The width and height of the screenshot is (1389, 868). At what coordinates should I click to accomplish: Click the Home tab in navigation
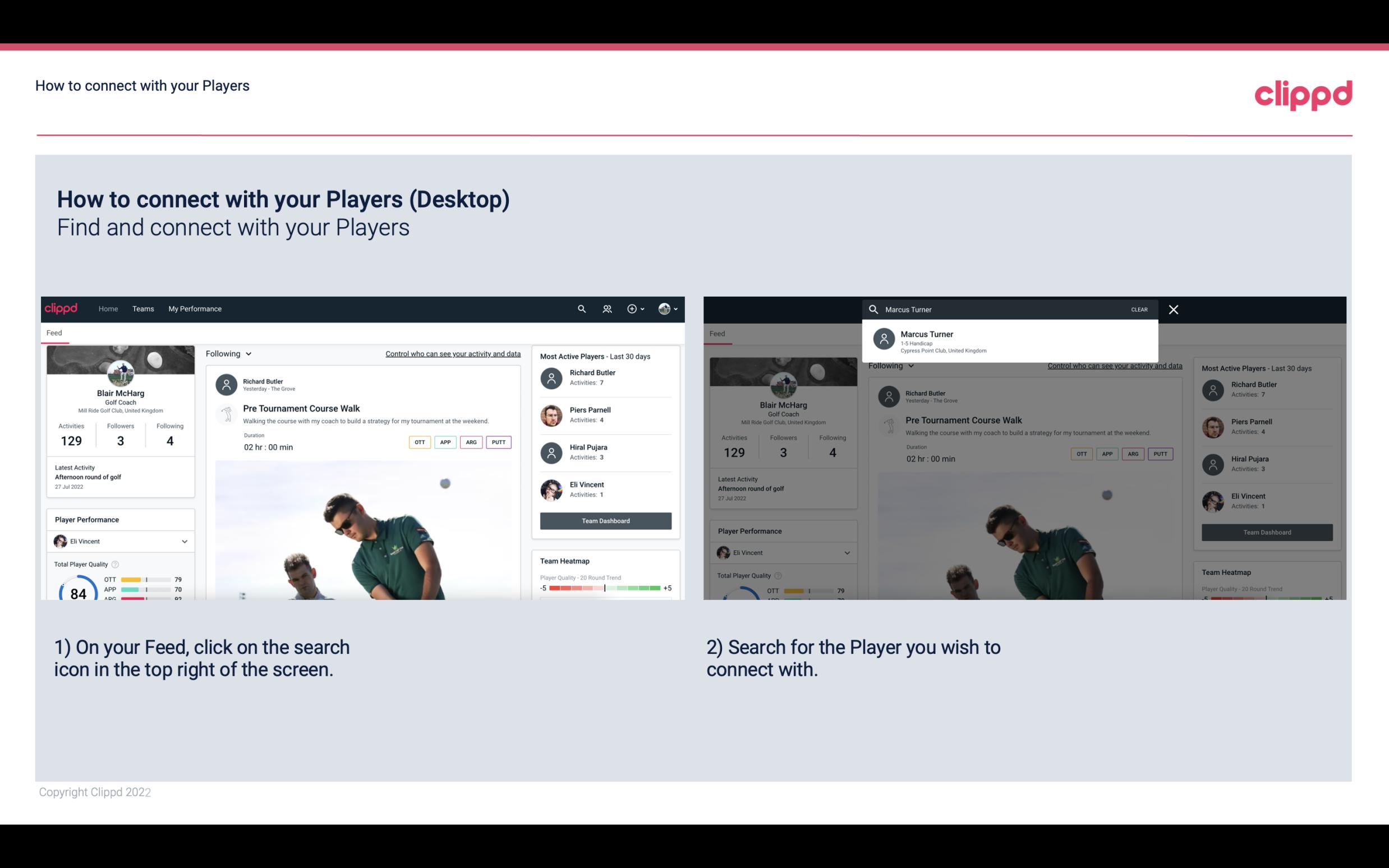point(109,309)
